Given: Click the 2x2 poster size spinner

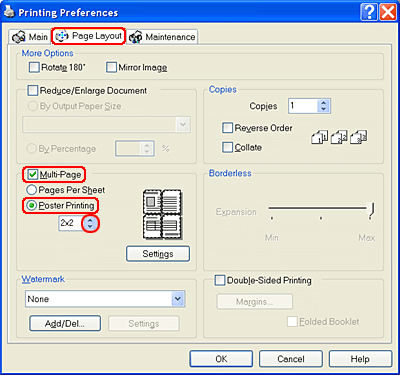Looking at the screenshot, I should click(x=90, y=223).
